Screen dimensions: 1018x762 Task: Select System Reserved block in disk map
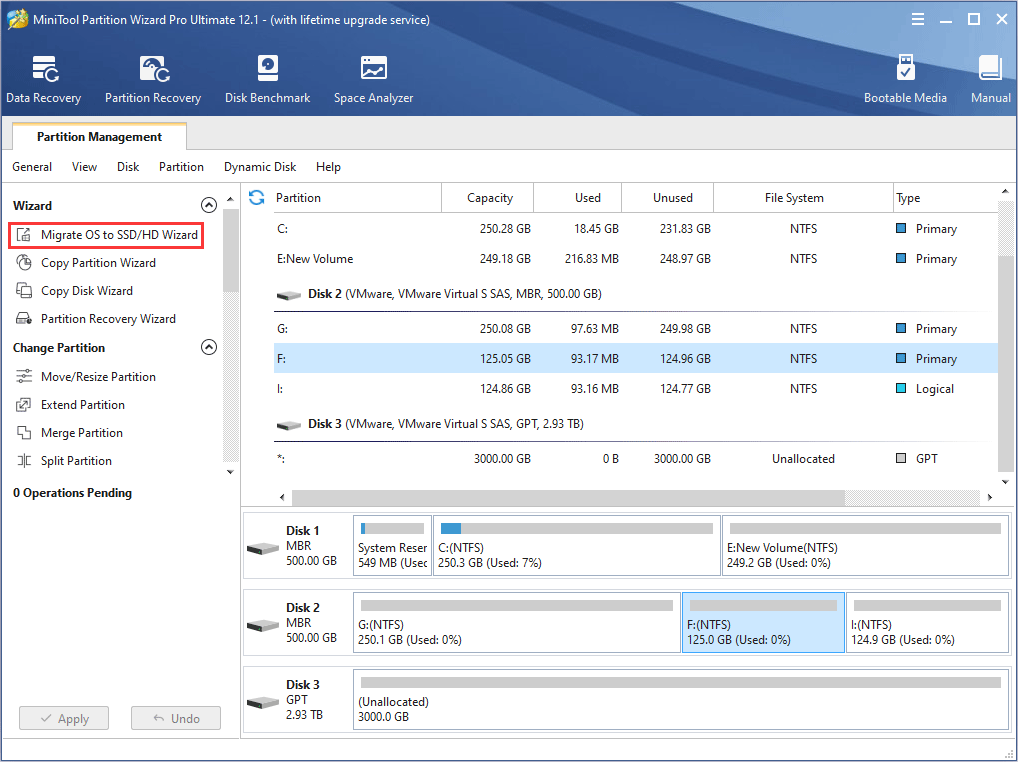click(392, 545)
